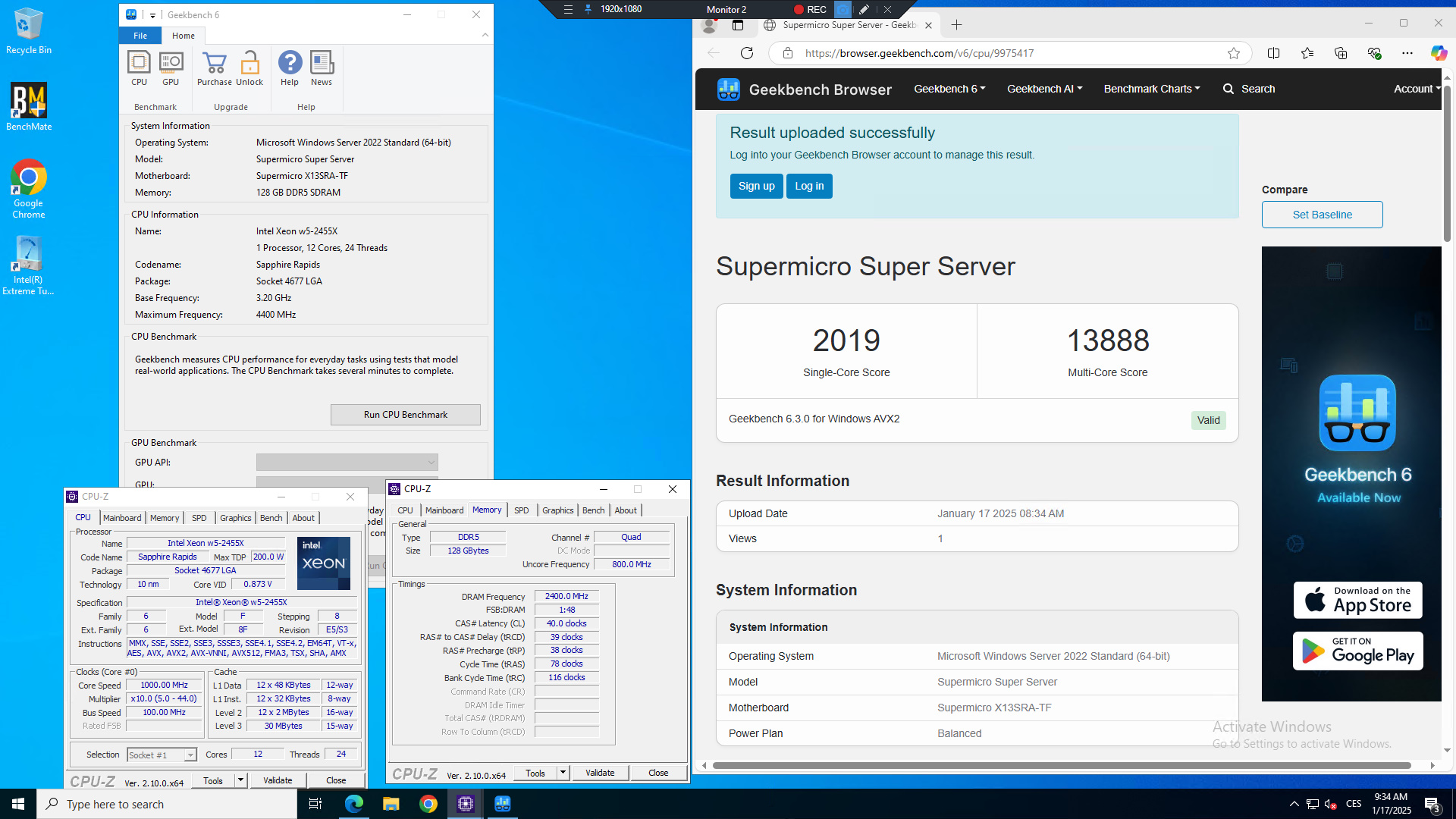
Task: Open the browser split screen icon
Action: pos(1274,53)
